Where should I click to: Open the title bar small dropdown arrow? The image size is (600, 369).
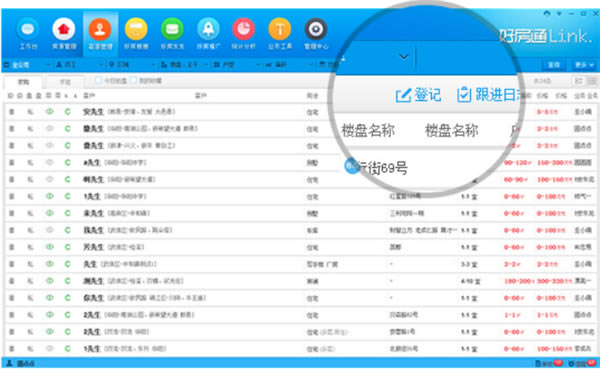pyautogui.click(x=559, y=13)
